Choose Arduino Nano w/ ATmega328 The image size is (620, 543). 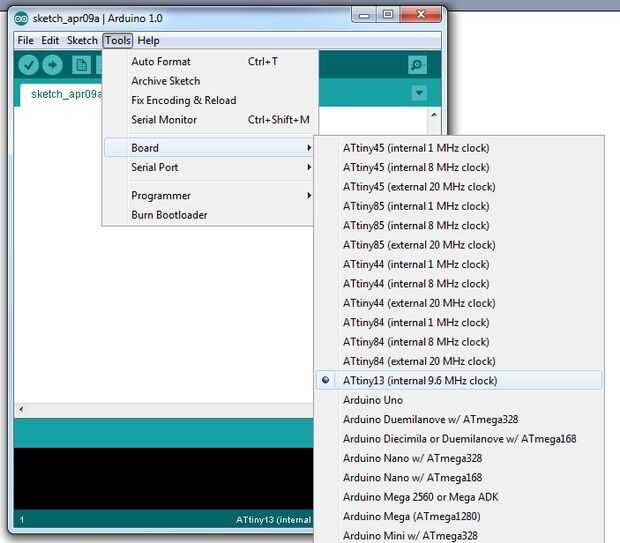(459, 458)
